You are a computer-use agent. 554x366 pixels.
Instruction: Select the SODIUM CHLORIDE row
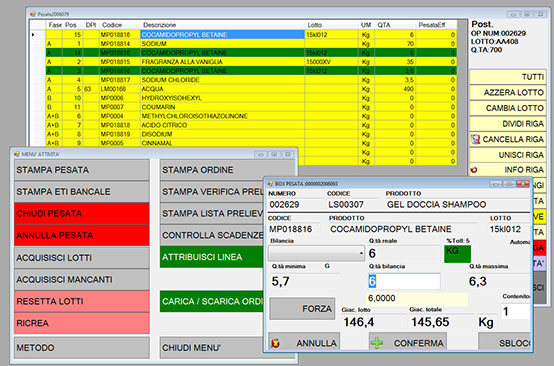click(x=251, y=80)
